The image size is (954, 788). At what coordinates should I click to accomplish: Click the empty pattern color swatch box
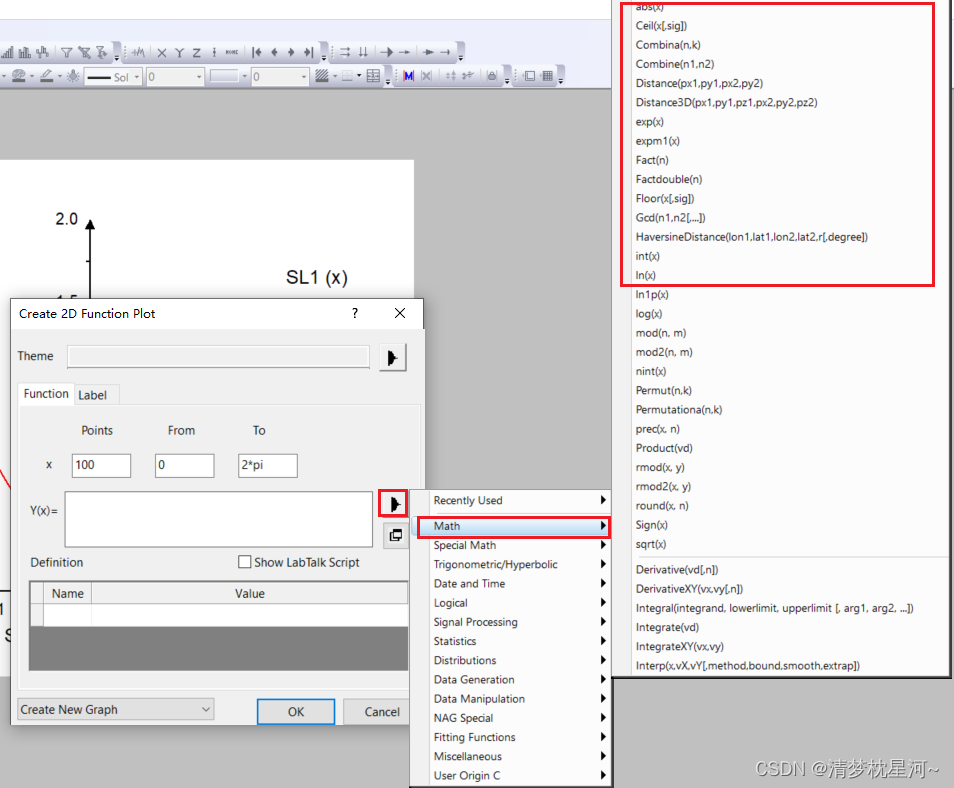(224, 76)
